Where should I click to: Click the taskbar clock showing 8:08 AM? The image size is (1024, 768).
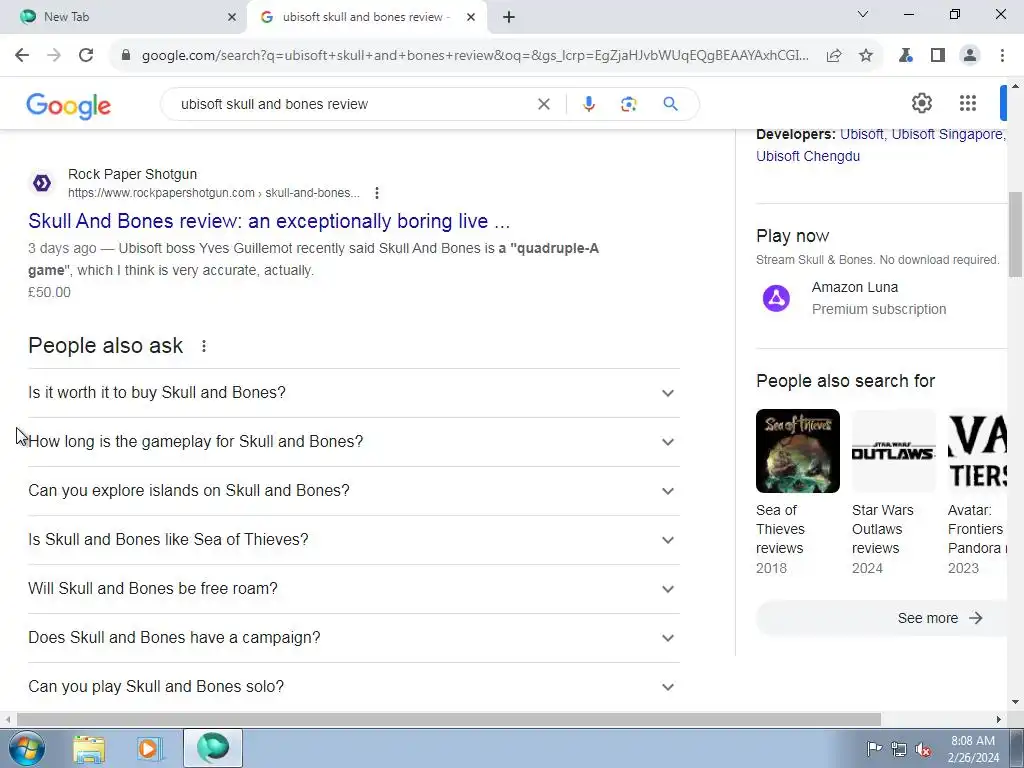[x=973, y=749]
